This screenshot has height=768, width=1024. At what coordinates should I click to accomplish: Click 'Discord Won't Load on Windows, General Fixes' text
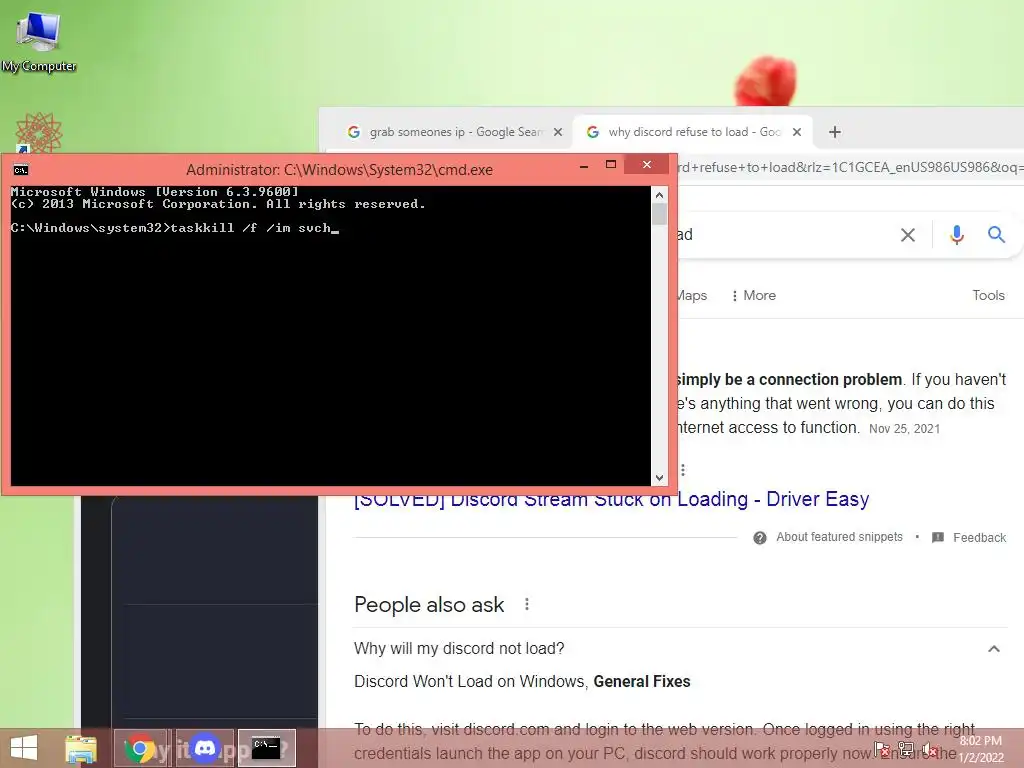(x=522, y=682)
